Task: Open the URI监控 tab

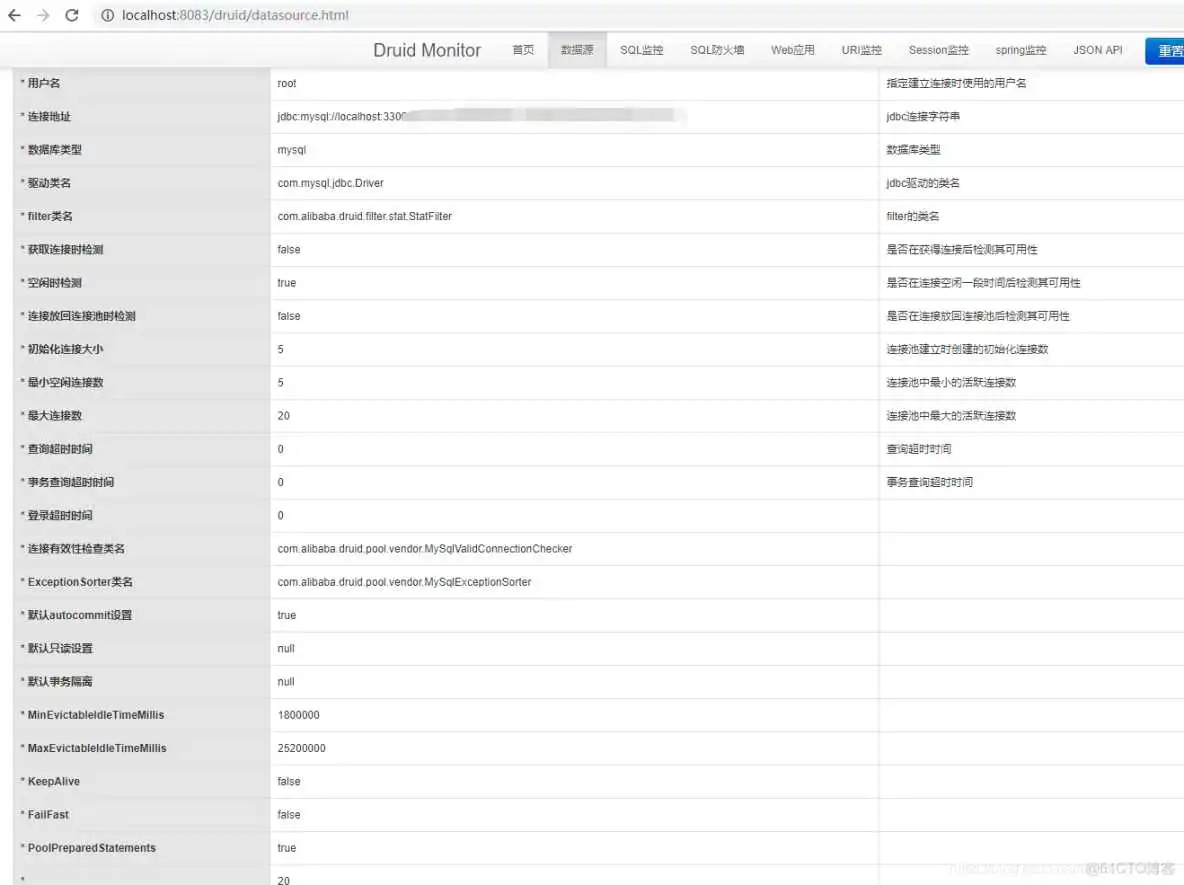Action: tap(861, 50)
